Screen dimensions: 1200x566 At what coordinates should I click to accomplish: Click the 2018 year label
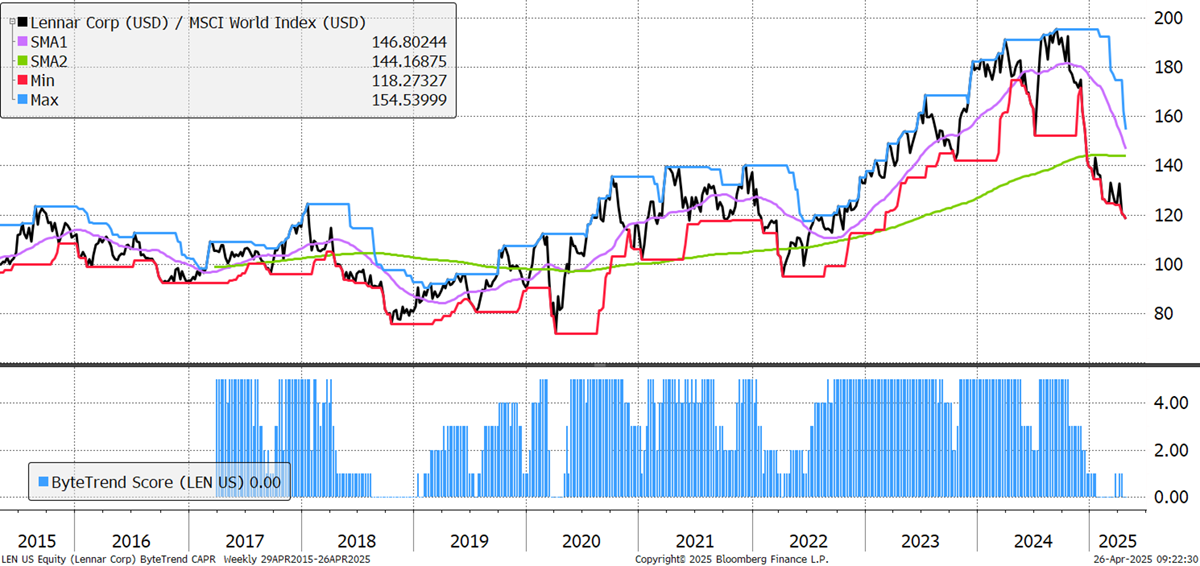coord(358,541)
